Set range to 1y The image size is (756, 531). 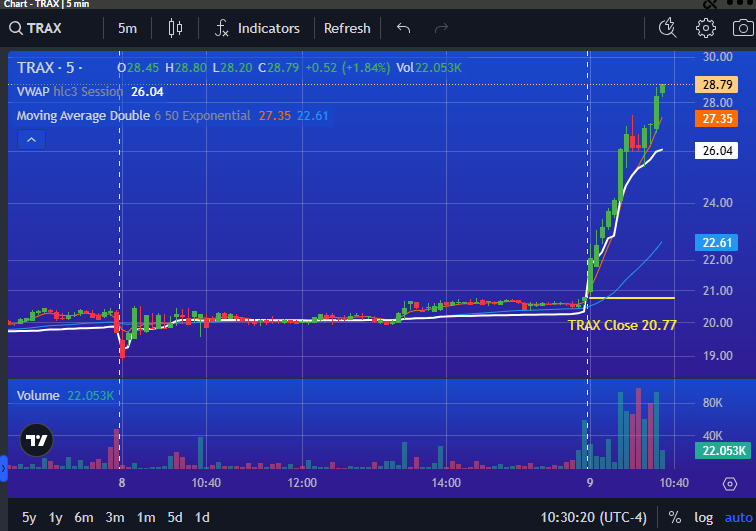55,517
